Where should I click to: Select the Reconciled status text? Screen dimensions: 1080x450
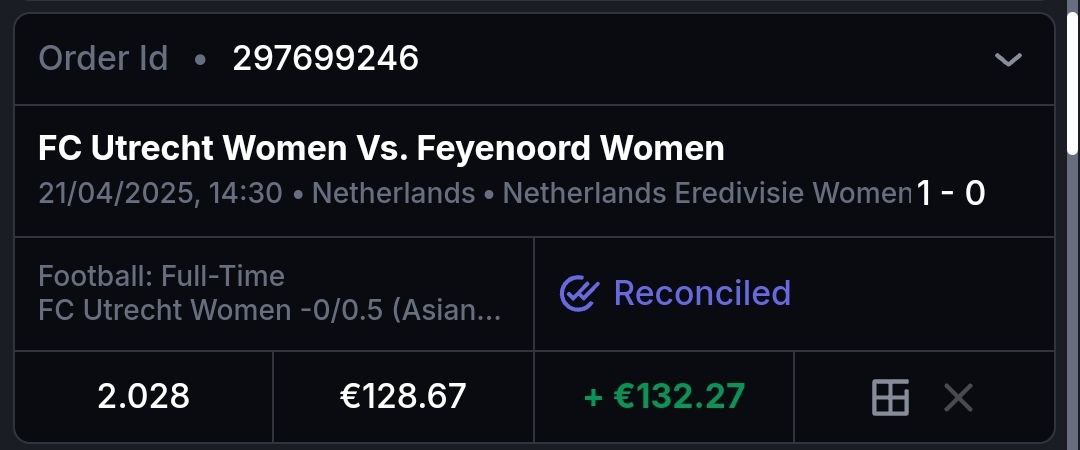coord(702,294)
